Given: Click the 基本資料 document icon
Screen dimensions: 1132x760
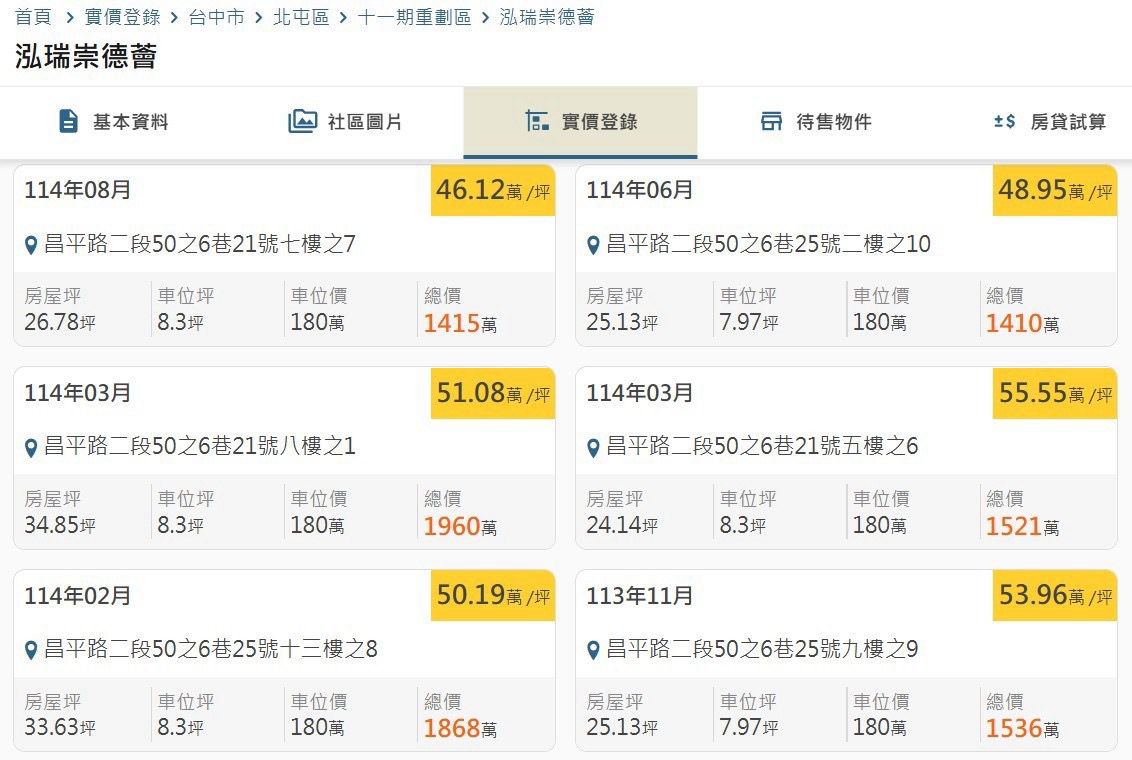Looking at the screenshot, I should [68, 122].
